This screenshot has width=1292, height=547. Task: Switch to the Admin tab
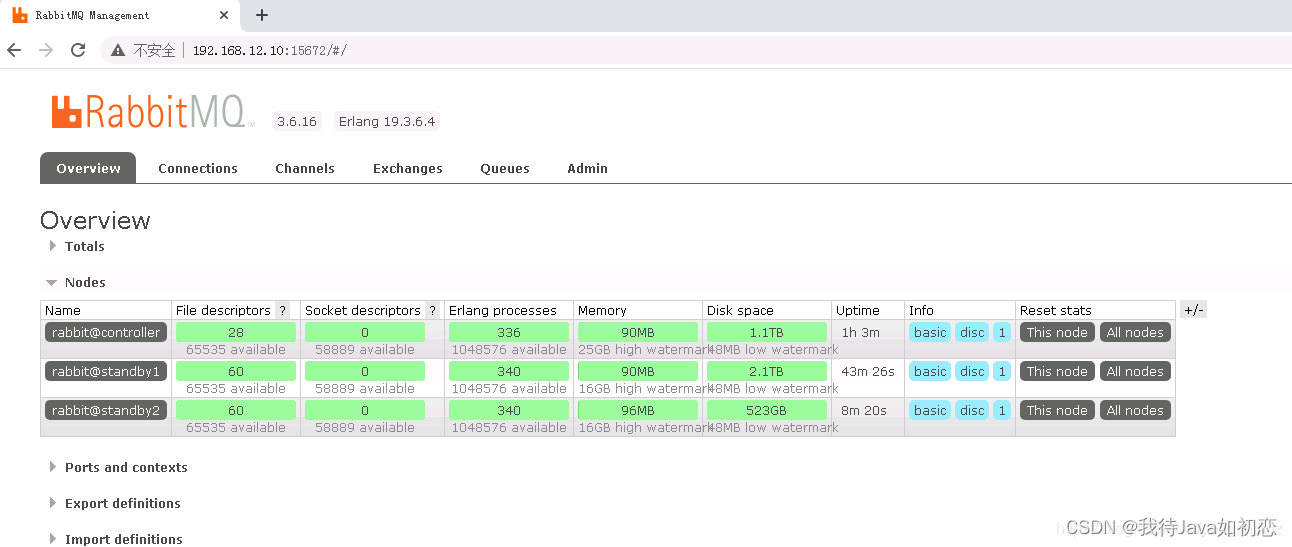pyautogui.click(x=587, y=168)
